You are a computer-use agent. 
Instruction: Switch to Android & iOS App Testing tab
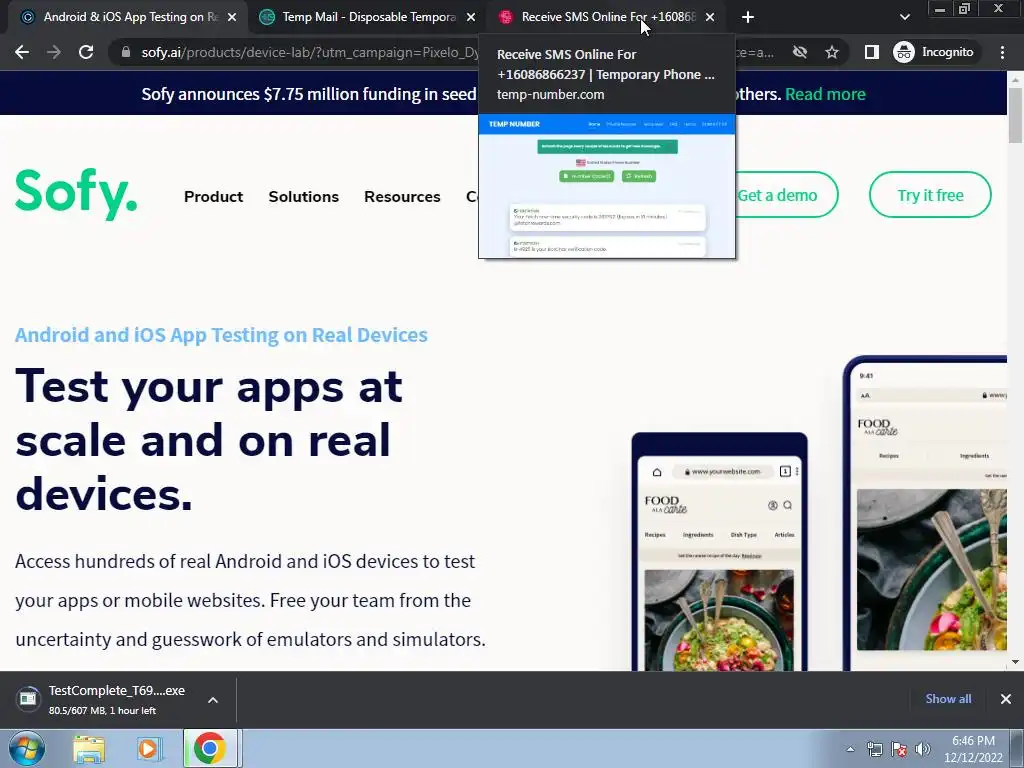click(x=128, y=17)
